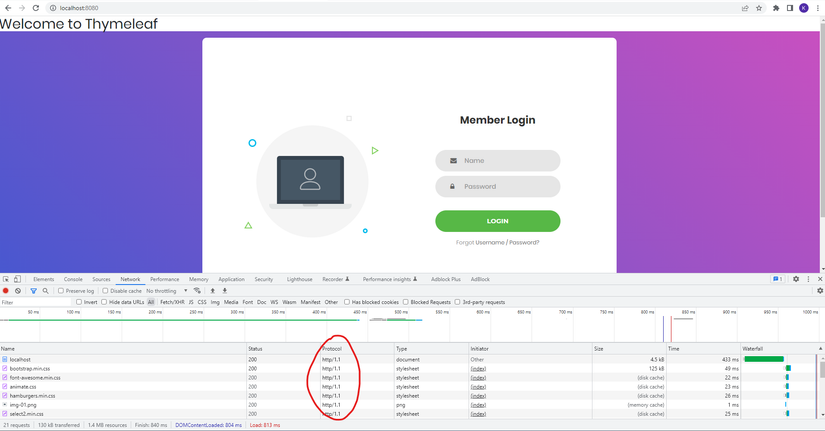Click the browser back arrow
The width and height of the screenshot is (825, 431).
[x=8, y=8]
